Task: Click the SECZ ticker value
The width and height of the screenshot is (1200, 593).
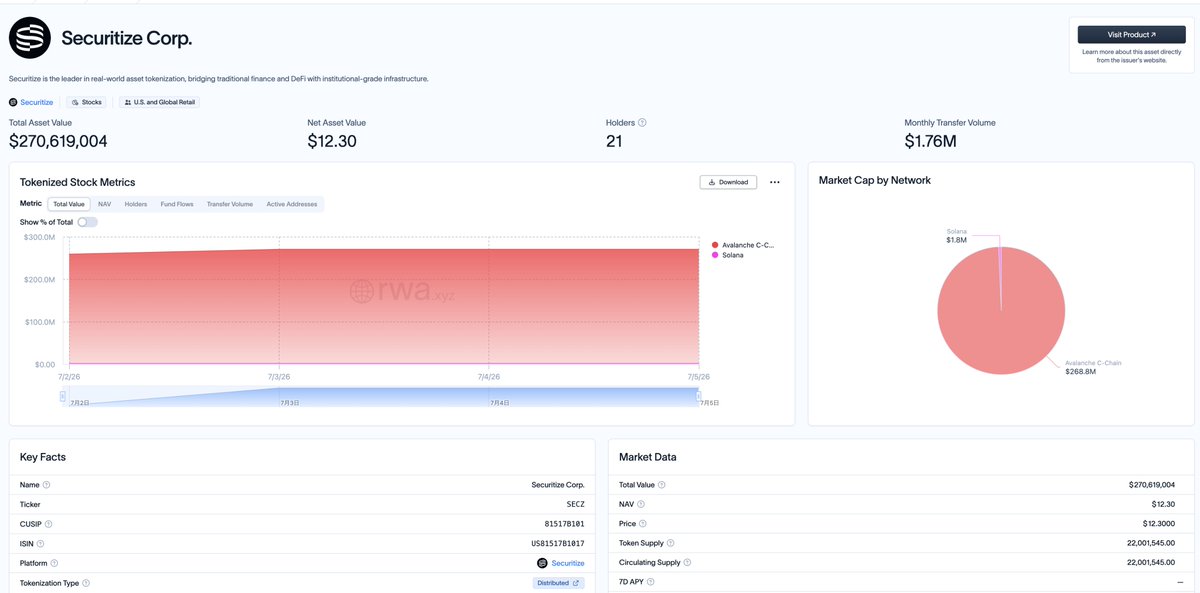Action: point(575,504)
